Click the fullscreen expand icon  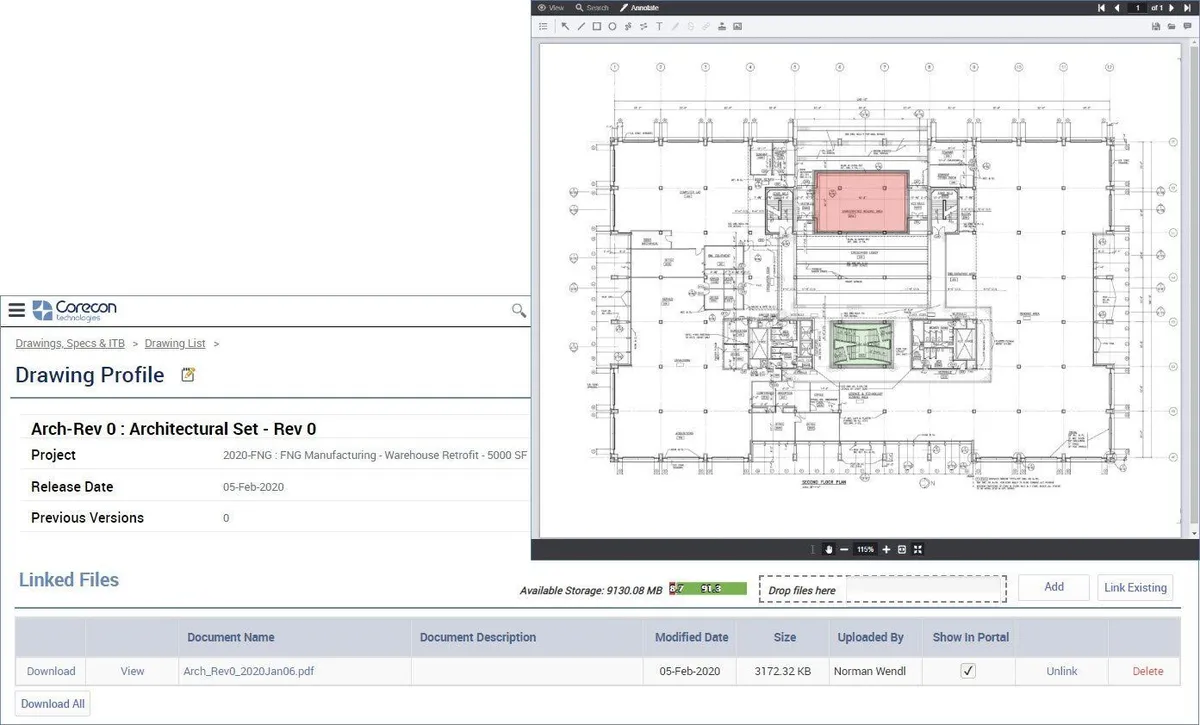[918, 549]
